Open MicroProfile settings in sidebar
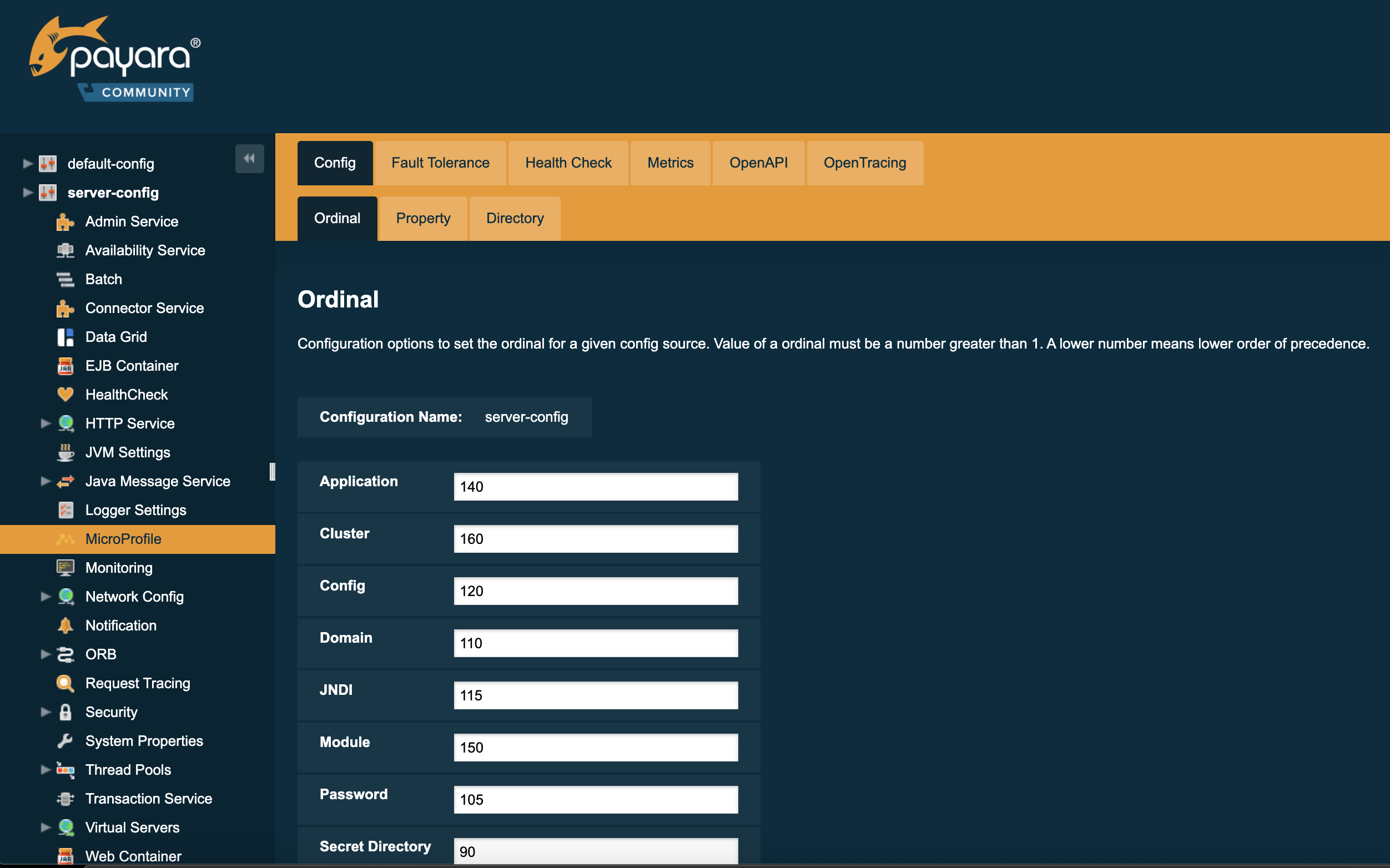The image size is (1390, 868). click(x=123, y=538)
